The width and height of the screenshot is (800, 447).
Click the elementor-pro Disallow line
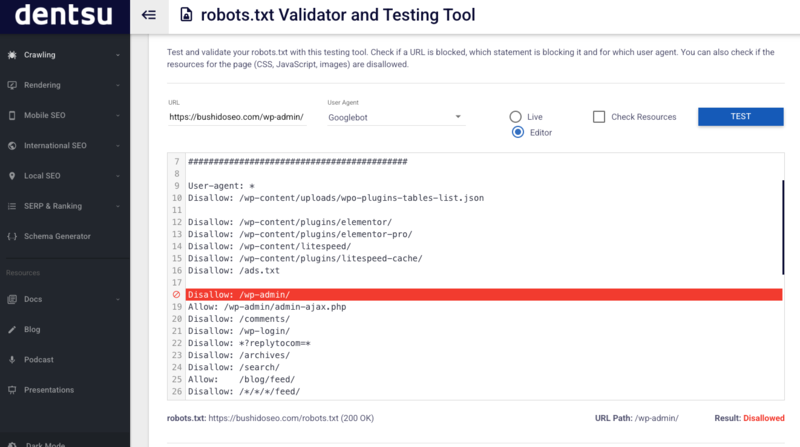point(300,234)
